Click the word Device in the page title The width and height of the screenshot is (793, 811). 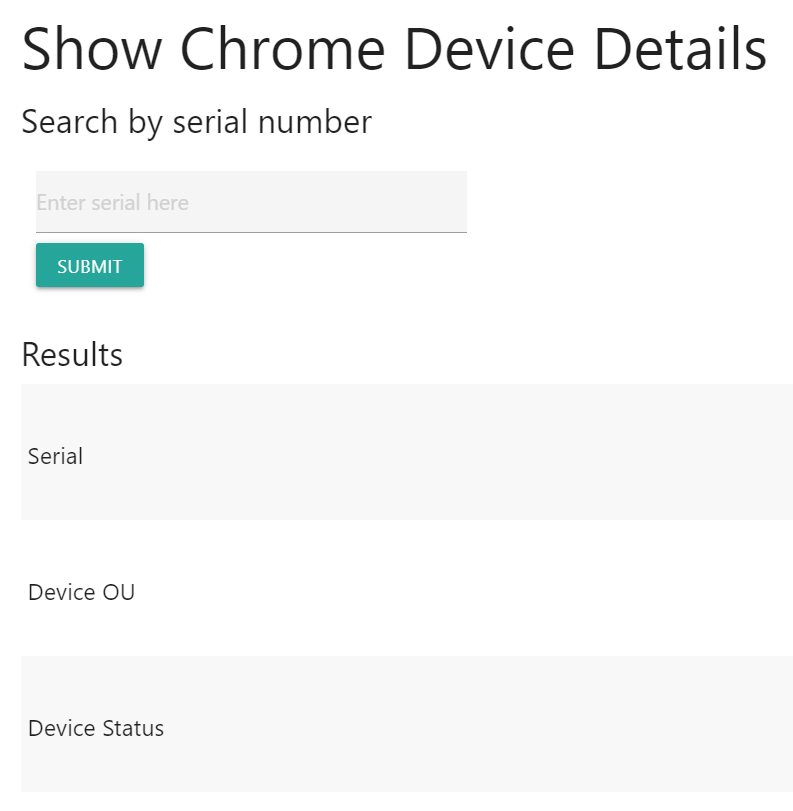pyautogui.click(x=490, y=50)
